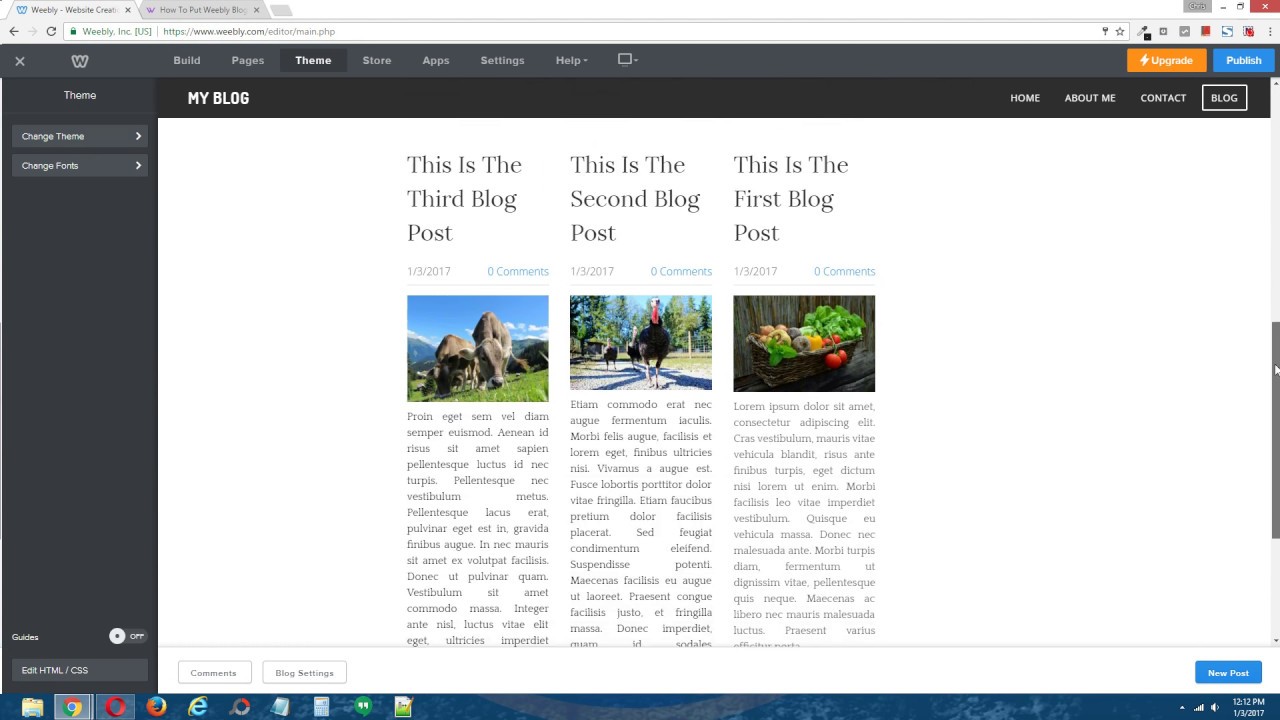Viewport: 1280px width, 720px height.
Task: Open Chrome's three-dot menu
Action: (1268, 31)
